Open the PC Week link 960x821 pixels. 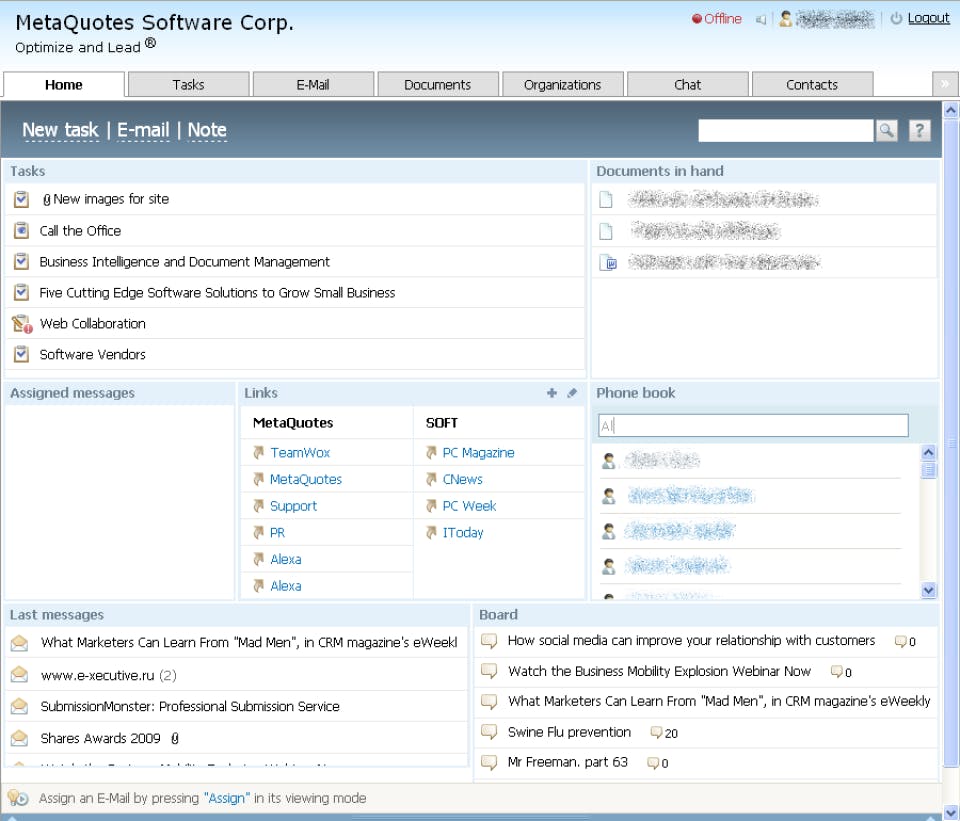(469, 506)
